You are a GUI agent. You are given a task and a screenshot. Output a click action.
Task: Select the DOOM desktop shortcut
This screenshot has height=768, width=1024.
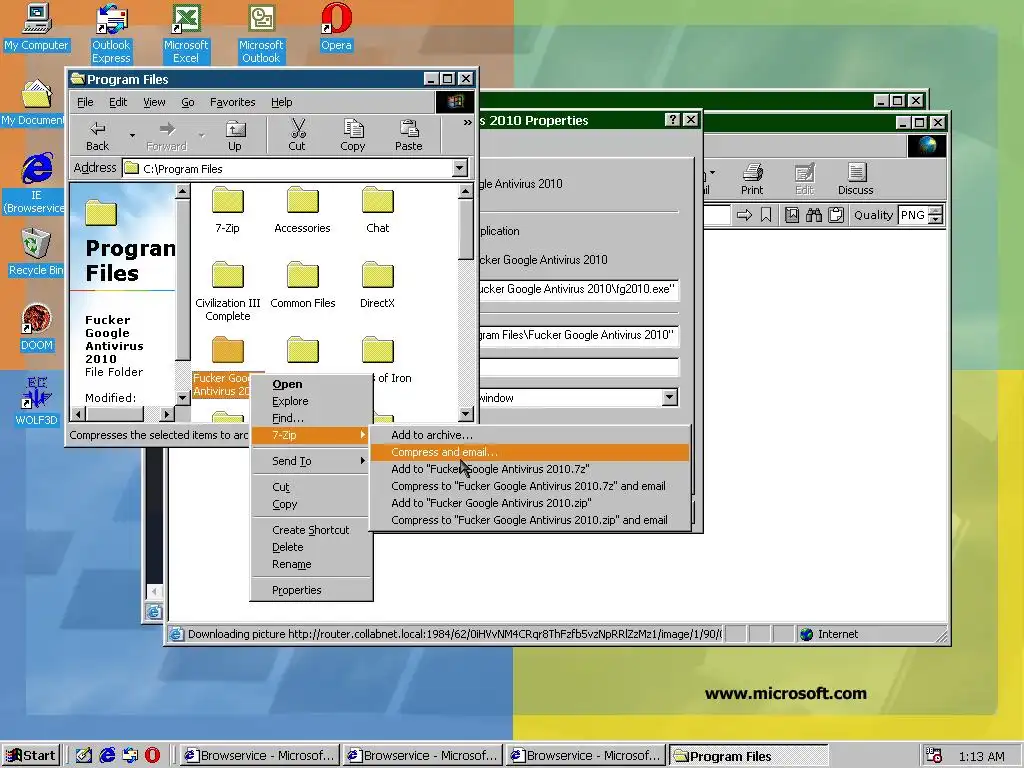(x=37, y=328)
